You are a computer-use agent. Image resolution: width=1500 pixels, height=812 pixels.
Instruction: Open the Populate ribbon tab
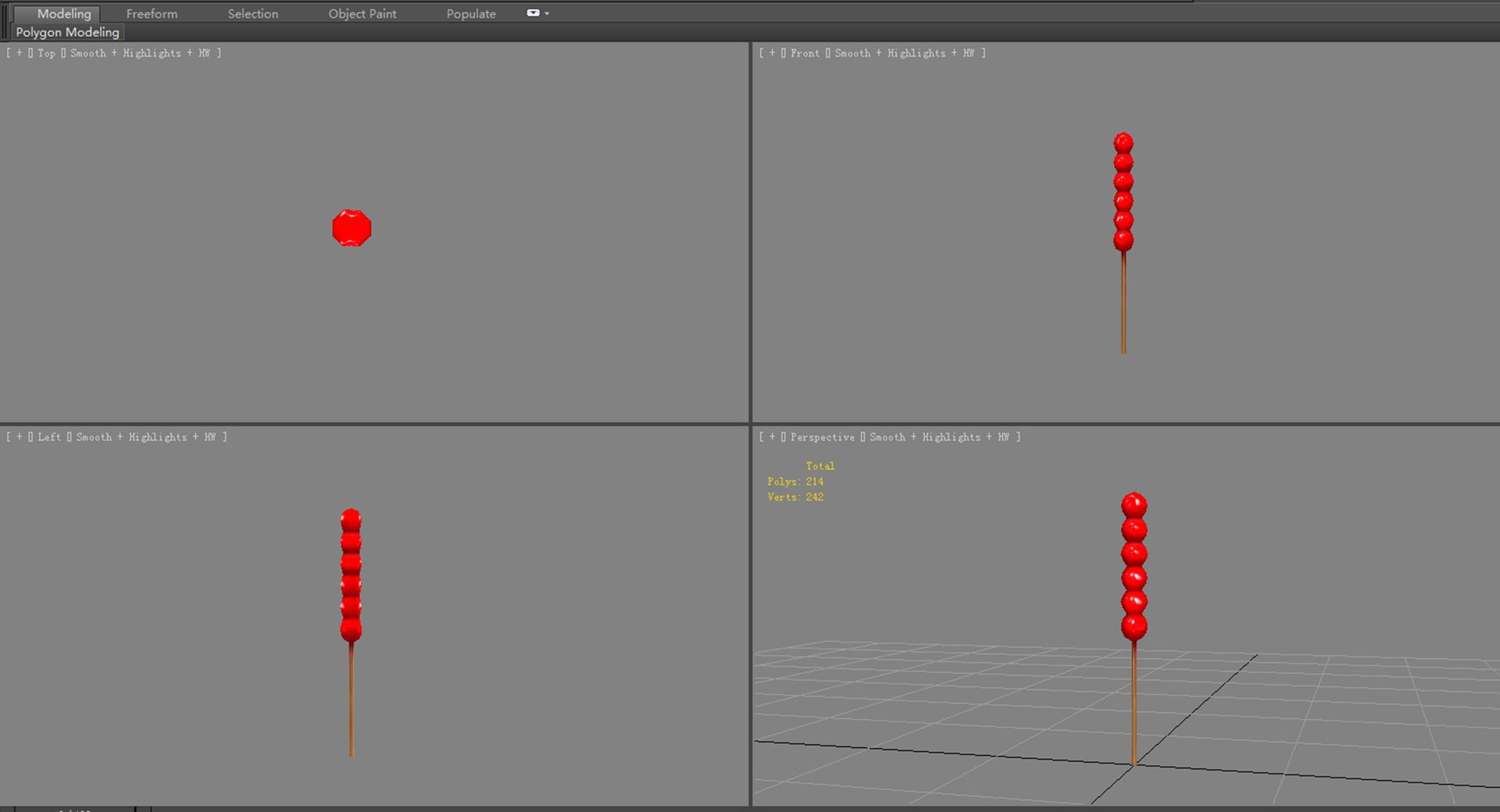[x=471, y=13]
